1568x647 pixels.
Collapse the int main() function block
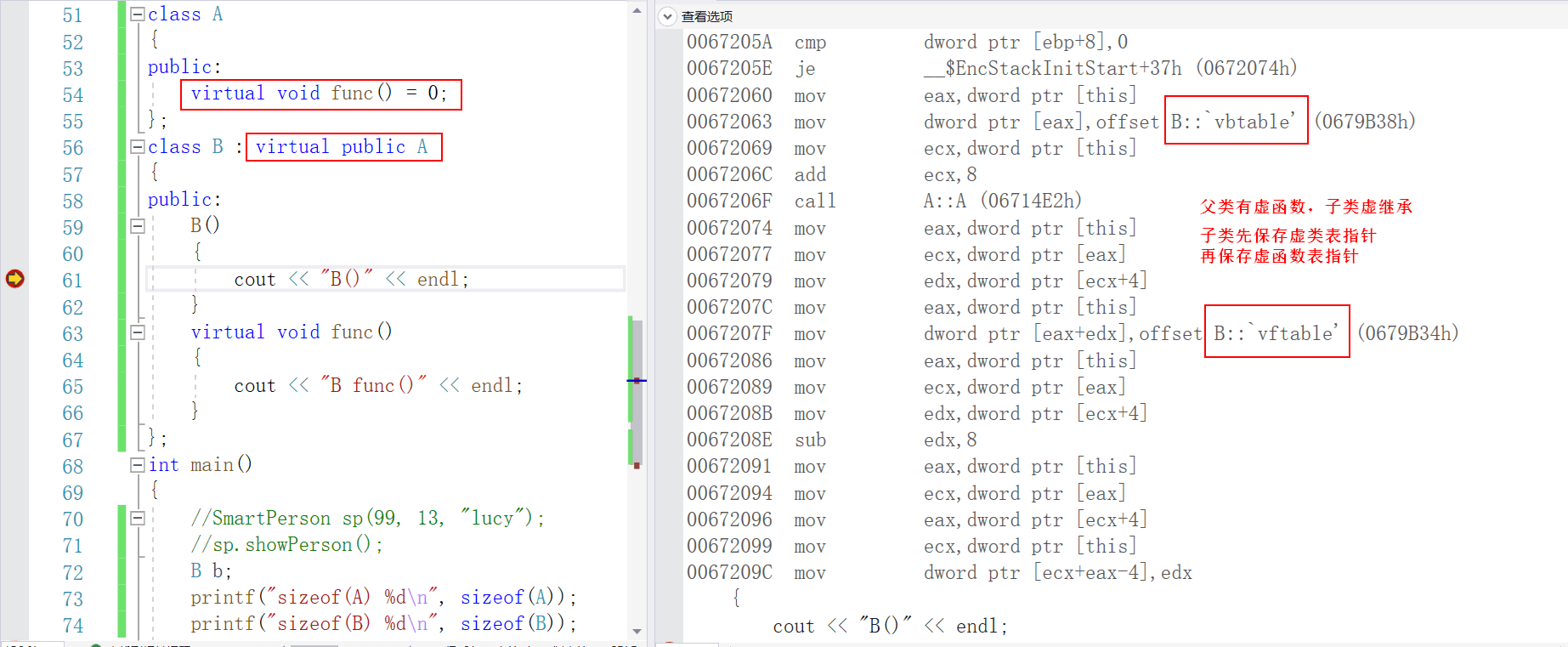point(137,465)
